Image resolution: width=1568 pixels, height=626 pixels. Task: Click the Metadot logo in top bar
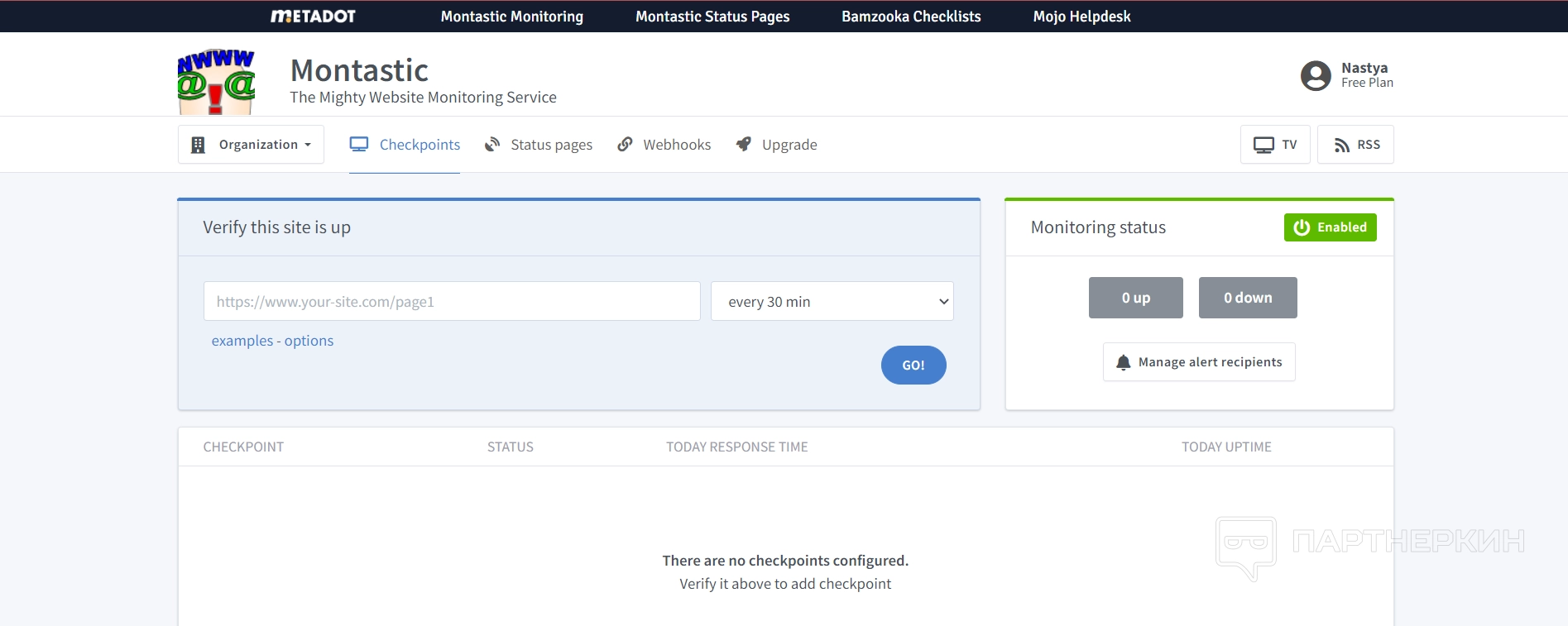coord(313,17)
